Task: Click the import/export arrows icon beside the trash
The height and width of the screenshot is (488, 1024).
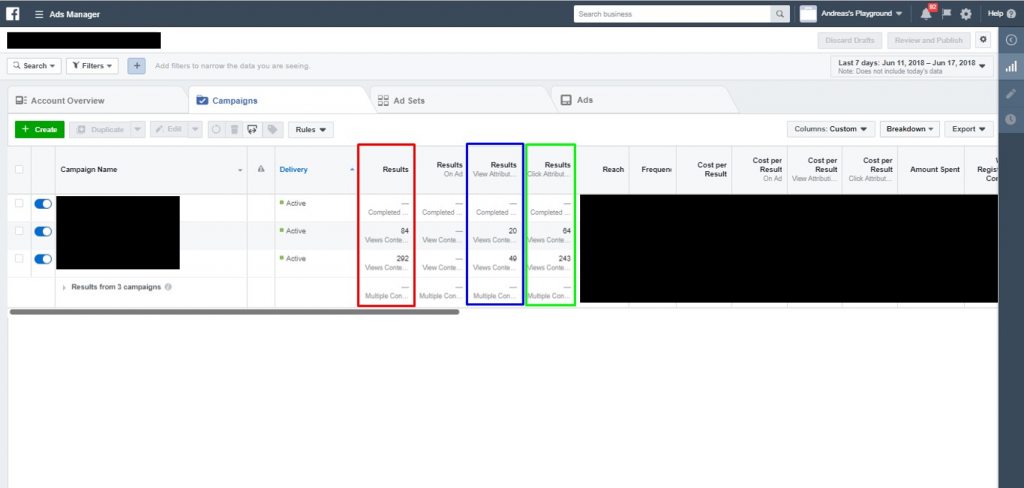Action: pos(253,129)
